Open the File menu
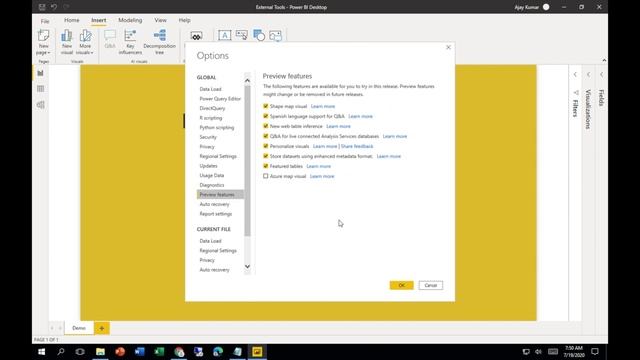640x360 pixels. 45,21
